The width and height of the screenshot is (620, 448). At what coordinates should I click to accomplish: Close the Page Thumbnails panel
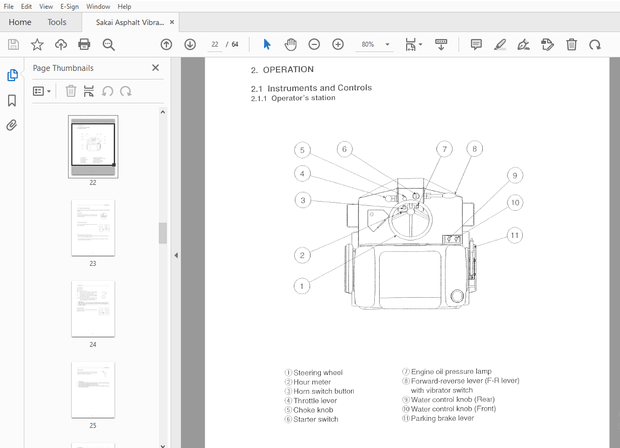coord(155,68)
